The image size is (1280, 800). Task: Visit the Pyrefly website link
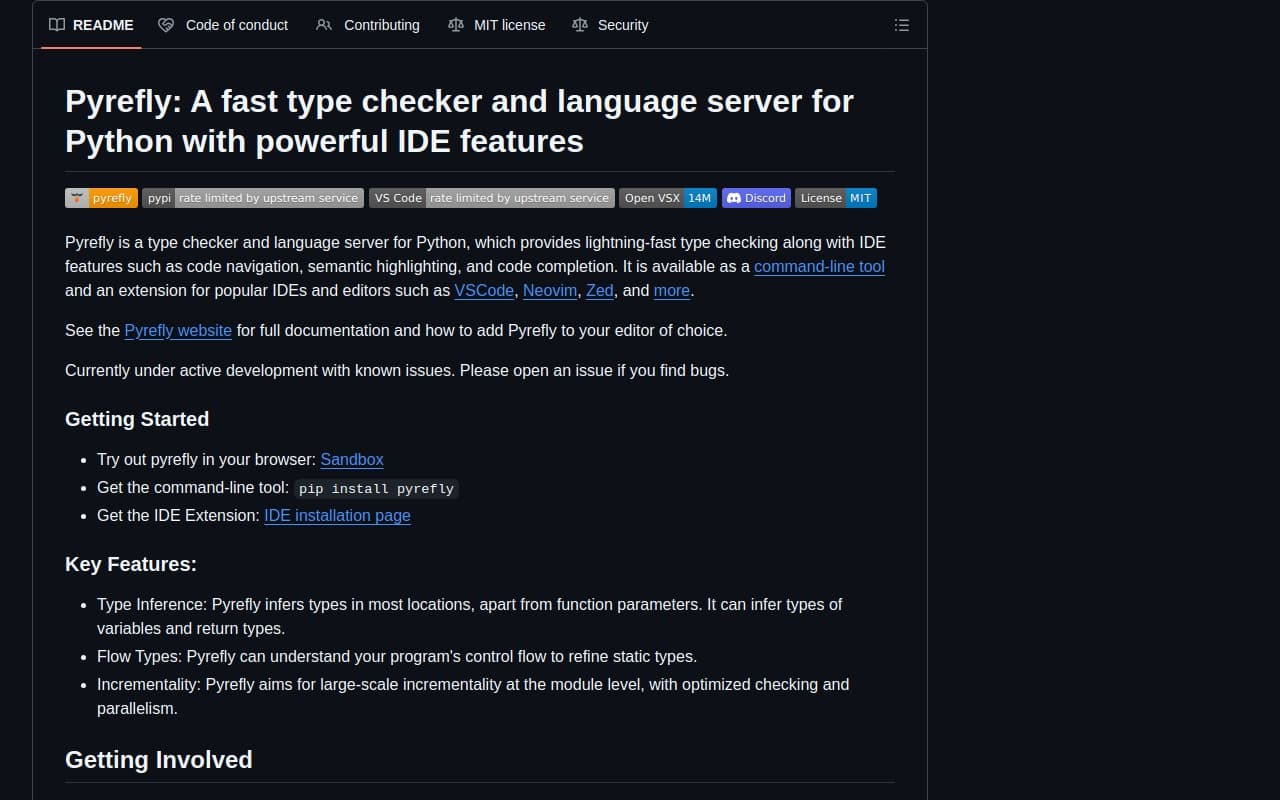(x=177, y=330)
